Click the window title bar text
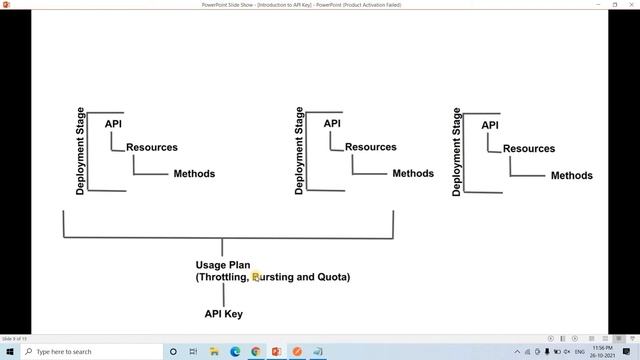640x360 pixels. point(302,5)
